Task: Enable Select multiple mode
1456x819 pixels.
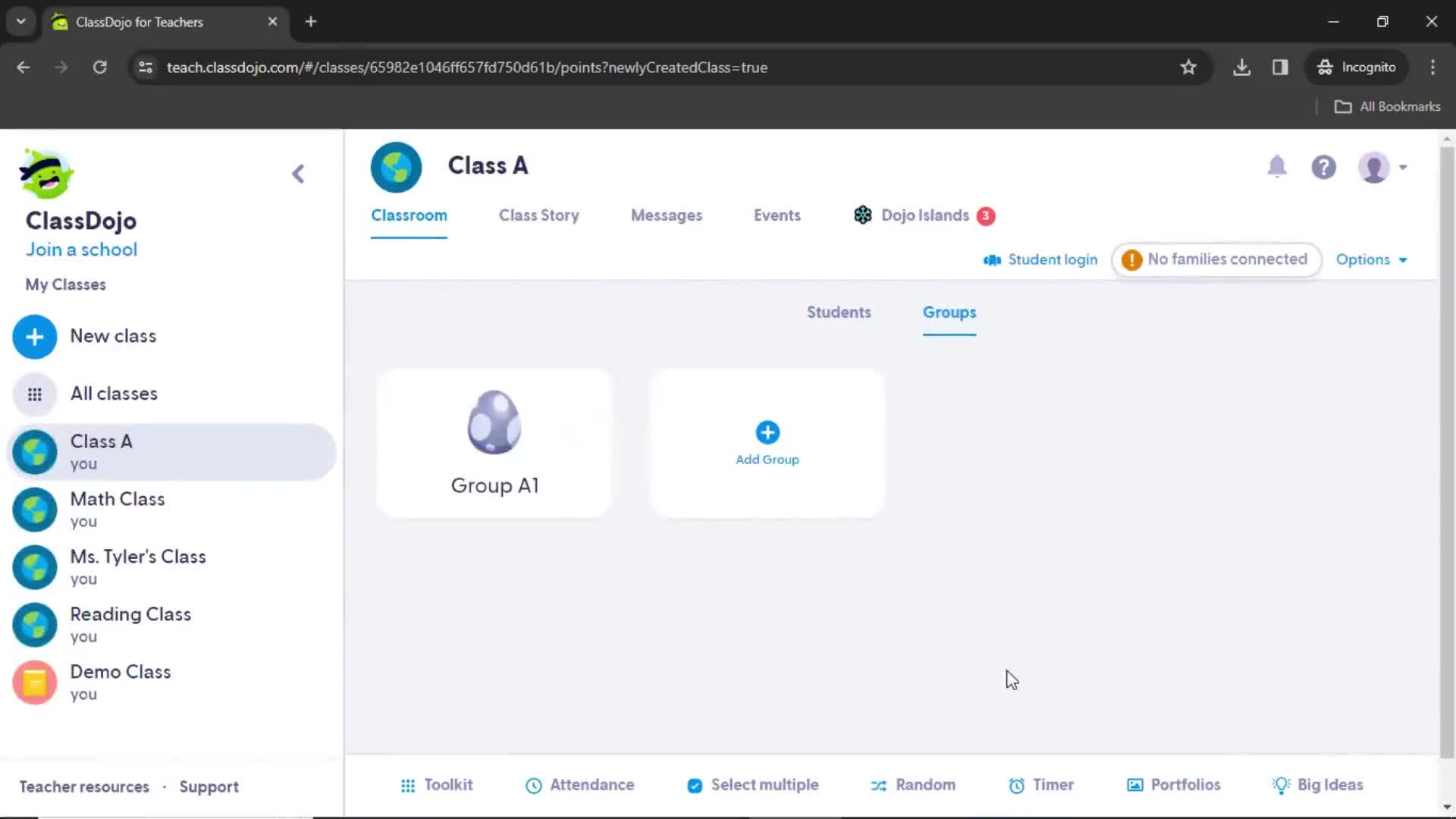Action: click(x=753, y=785)
